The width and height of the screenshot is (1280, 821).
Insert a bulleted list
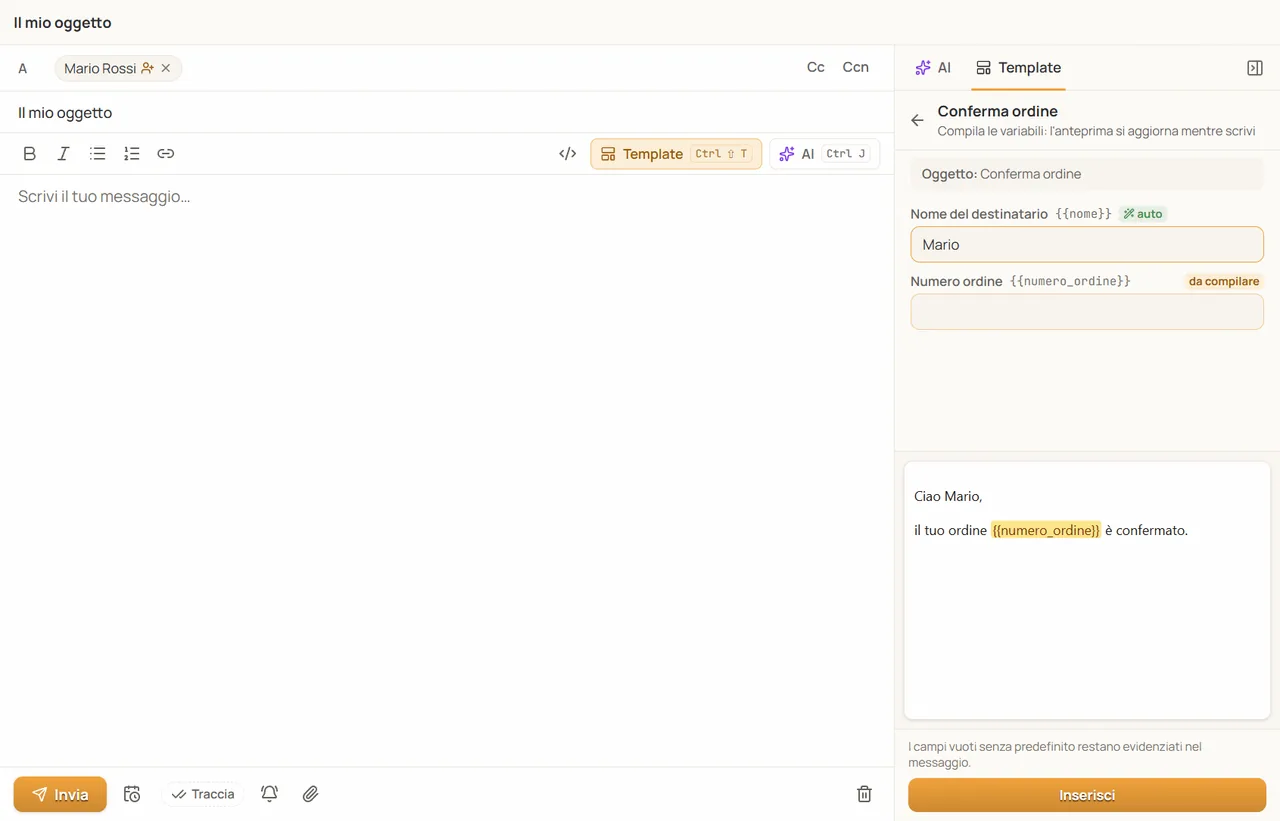[97, 154]
